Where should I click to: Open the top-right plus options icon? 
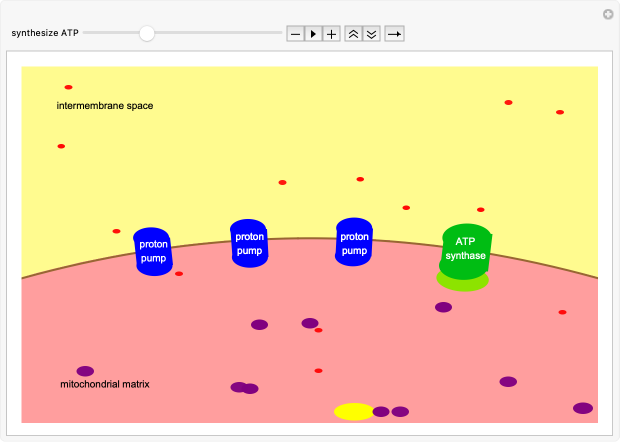point(607,14)
